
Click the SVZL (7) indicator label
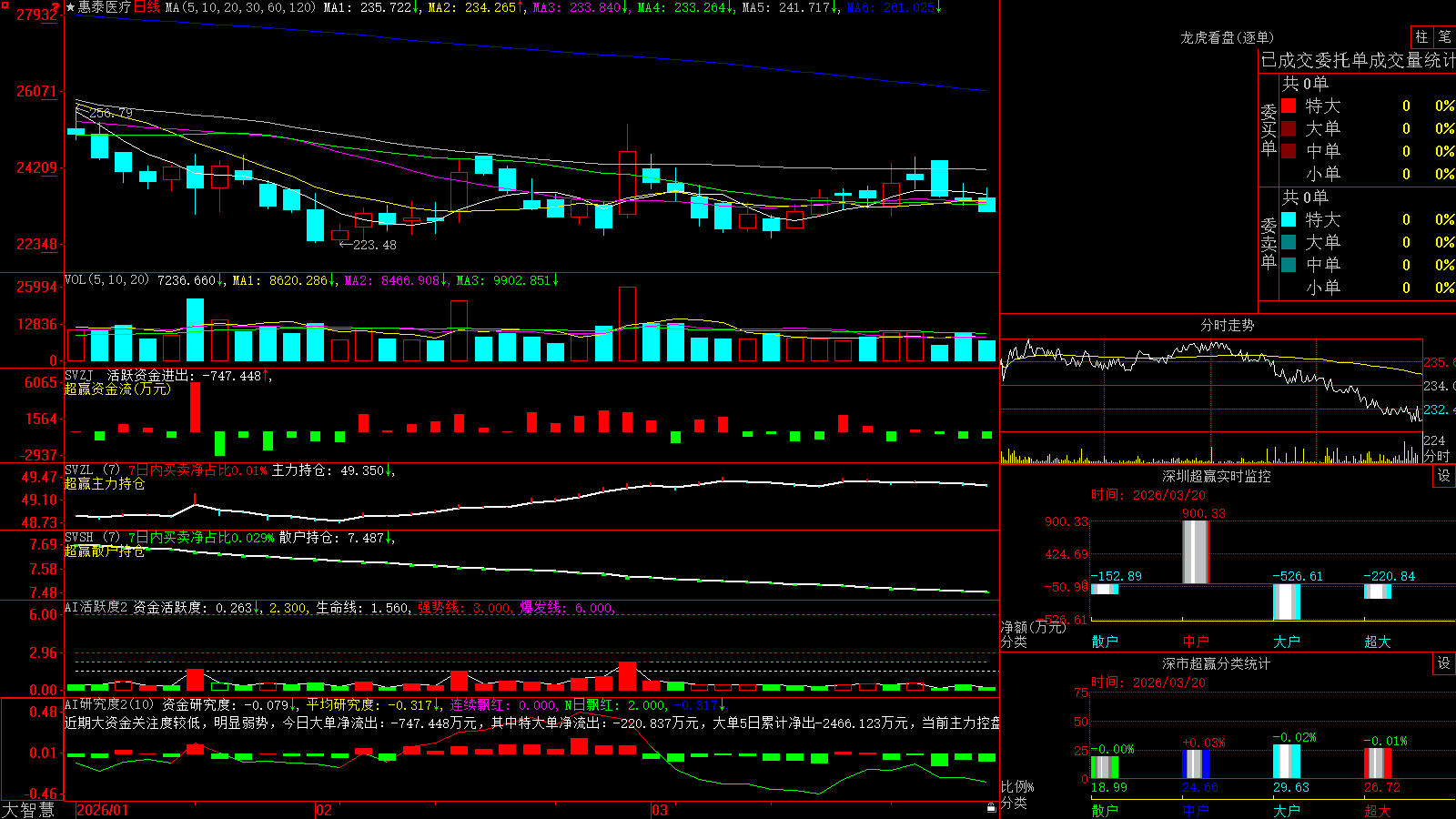pos(92,470)
